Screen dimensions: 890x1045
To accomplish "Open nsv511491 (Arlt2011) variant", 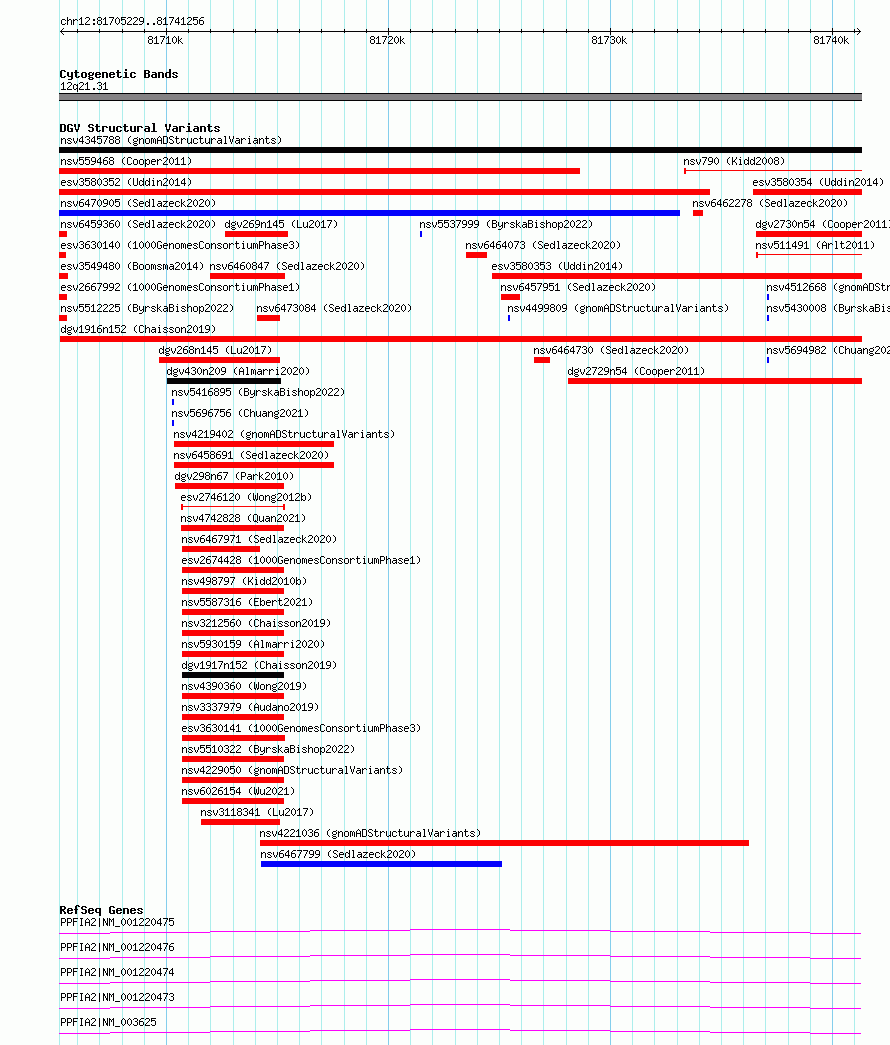I will pos(809,255).
